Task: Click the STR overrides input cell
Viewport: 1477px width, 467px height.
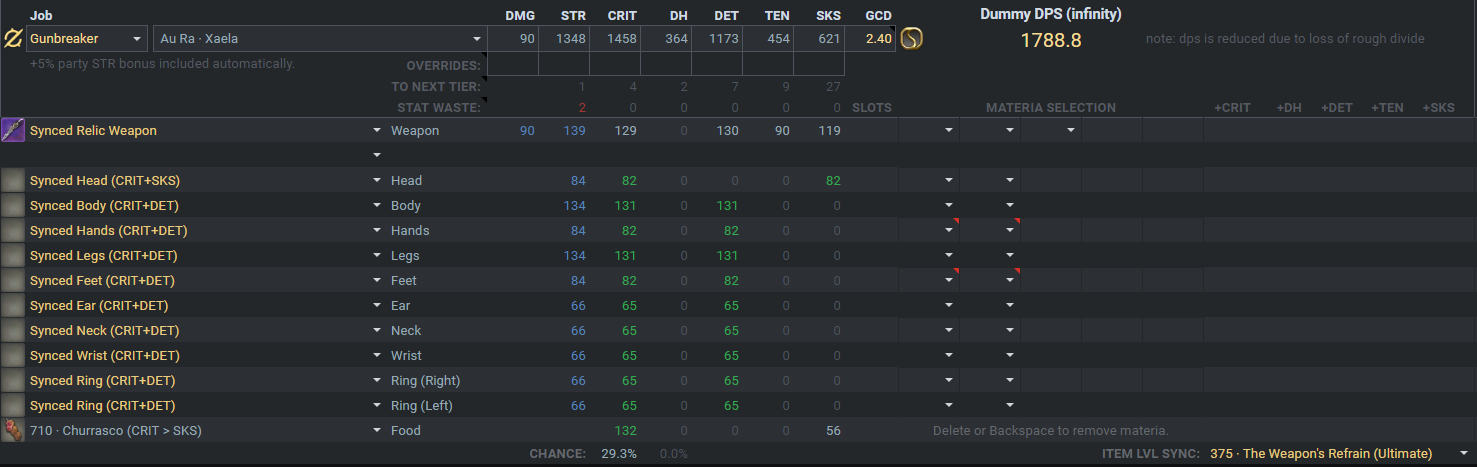Action: tap(564, 65)
